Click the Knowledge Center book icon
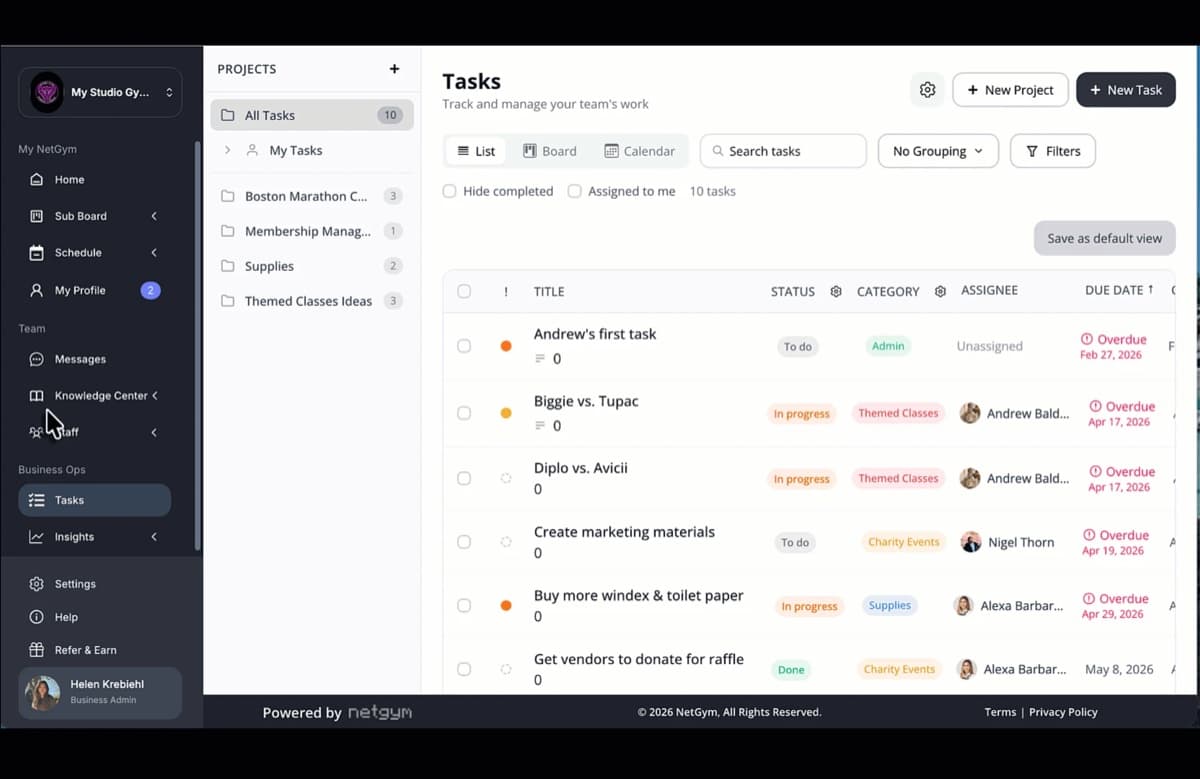This screenshot has width=1200, height=779. (x=37, y=396)
